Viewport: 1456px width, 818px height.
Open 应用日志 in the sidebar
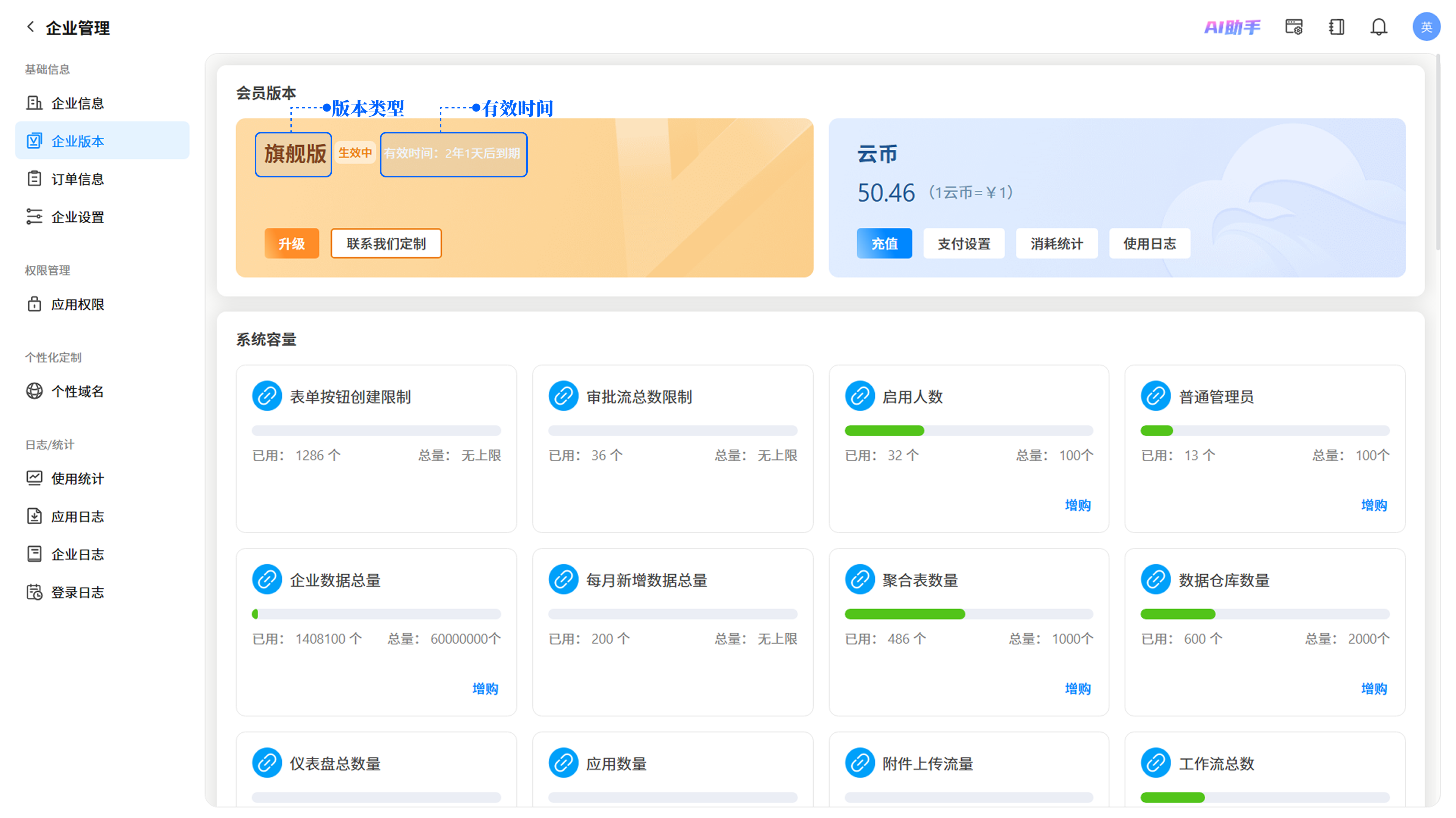pos(102,516)
